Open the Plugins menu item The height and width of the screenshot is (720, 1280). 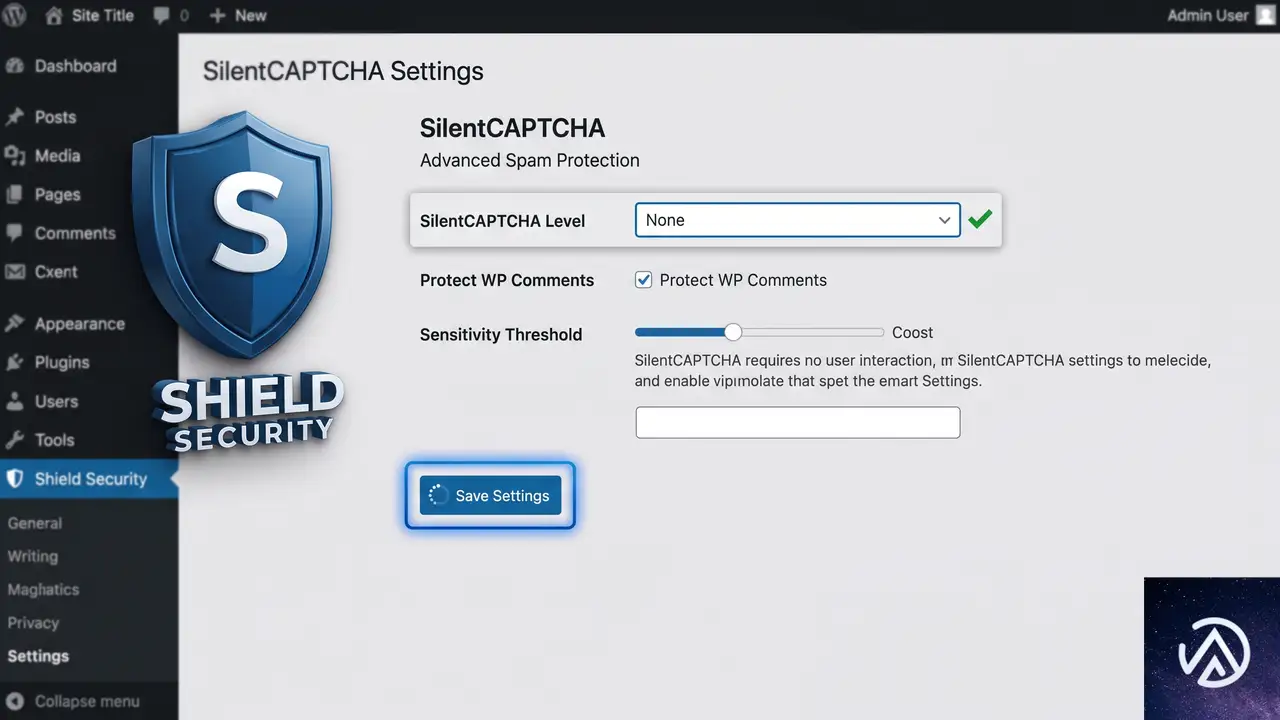(62, 362)
